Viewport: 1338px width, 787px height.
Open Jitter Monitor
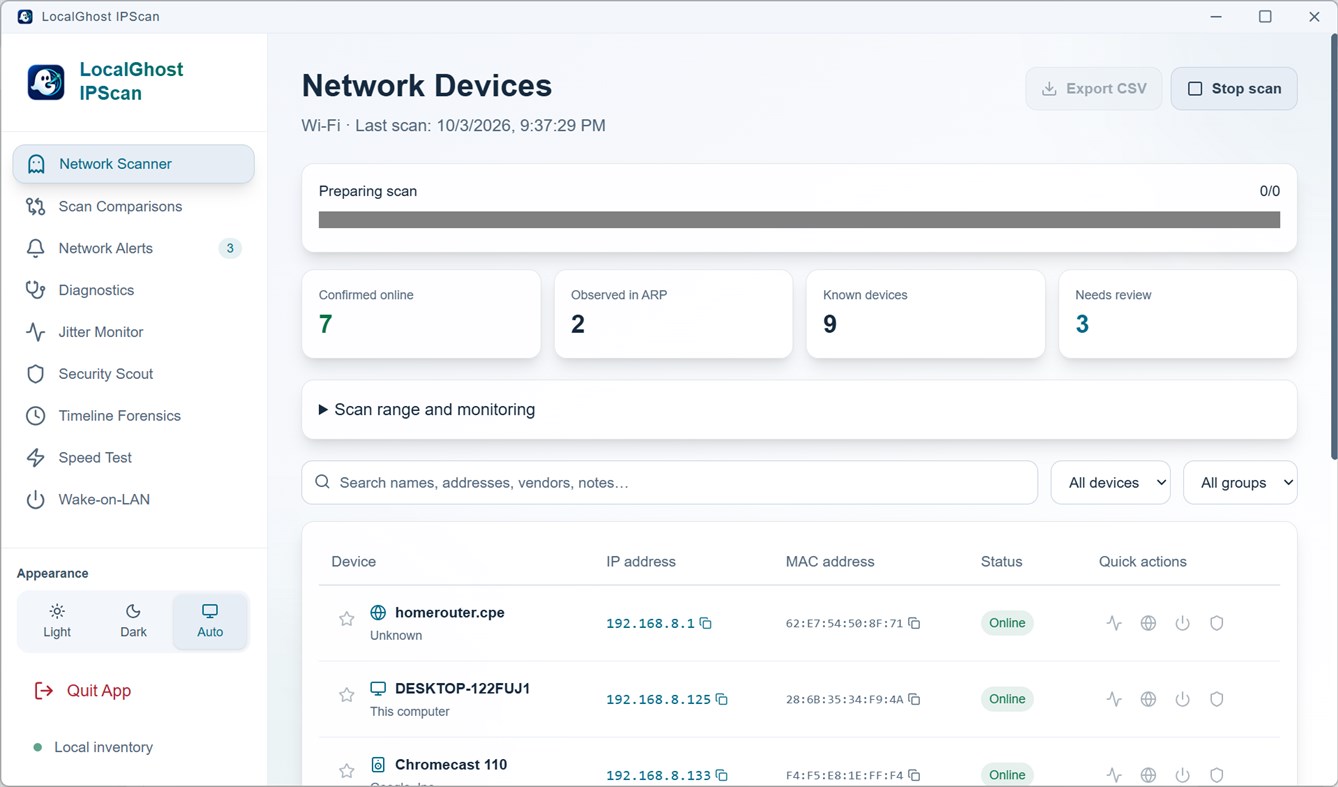point(133,332)
